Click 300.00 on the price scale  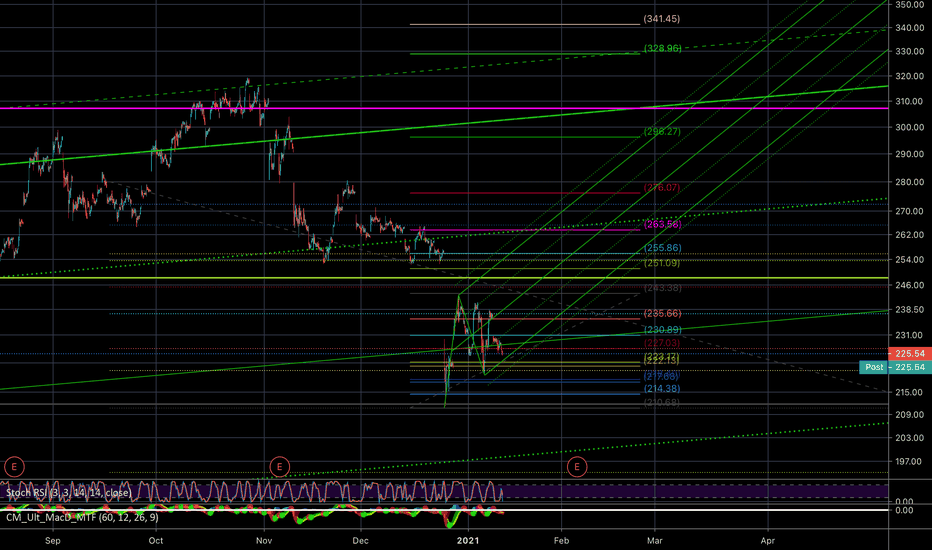click(909, 127)
